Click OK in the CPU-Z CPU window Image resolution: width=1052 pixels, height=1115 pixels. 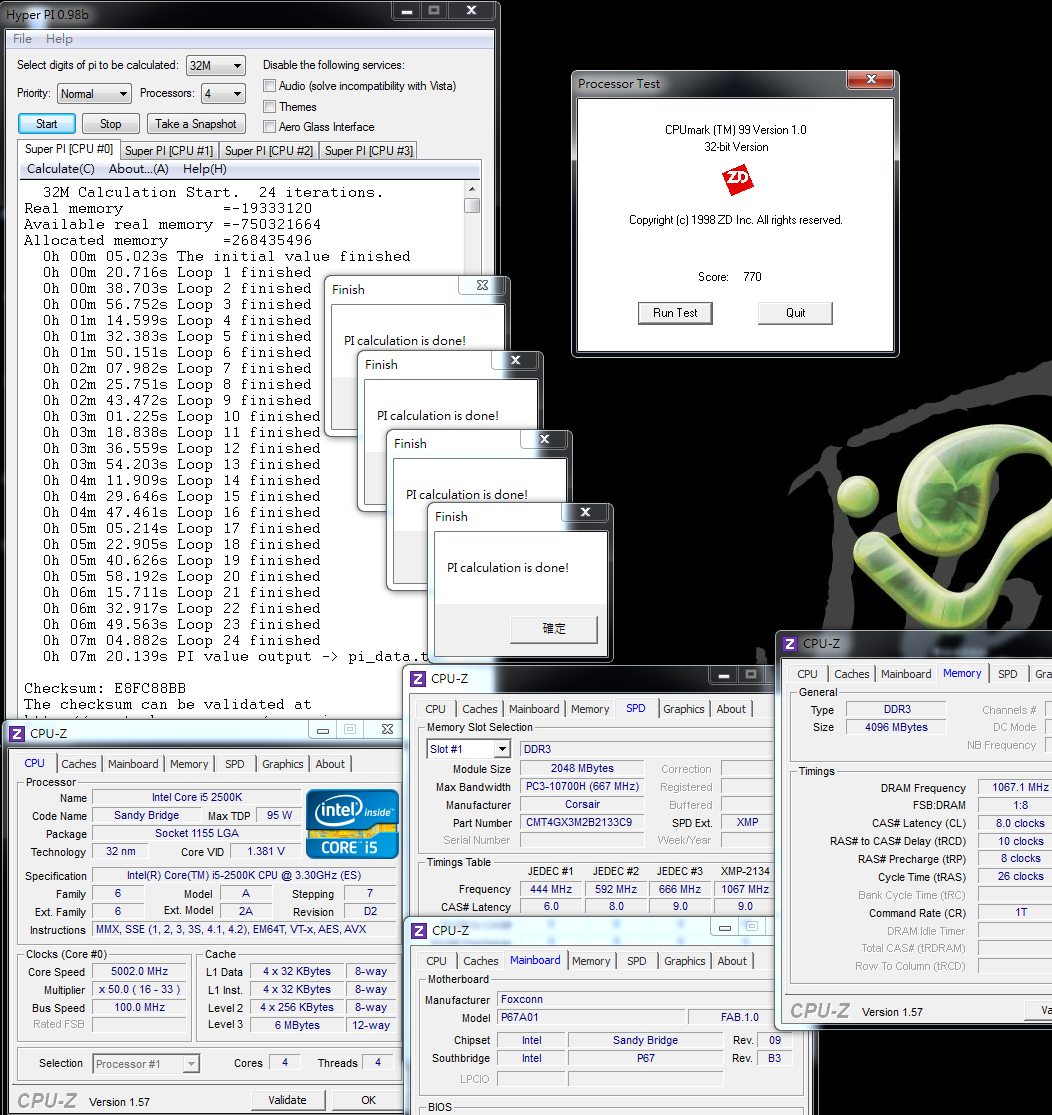pos(368,1100)
